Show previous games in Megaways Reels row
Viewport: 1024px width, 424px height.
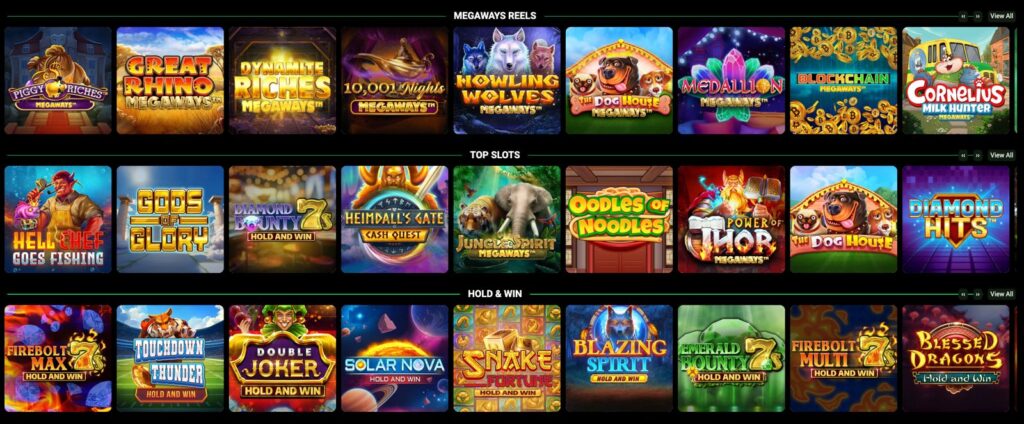click(x=963, y=16)
